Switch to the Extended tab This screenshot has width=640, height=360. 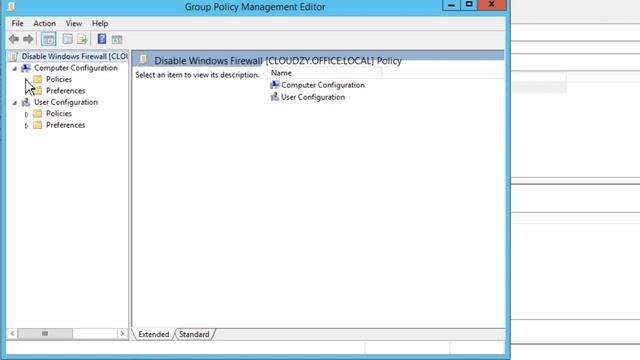(153, 334)
